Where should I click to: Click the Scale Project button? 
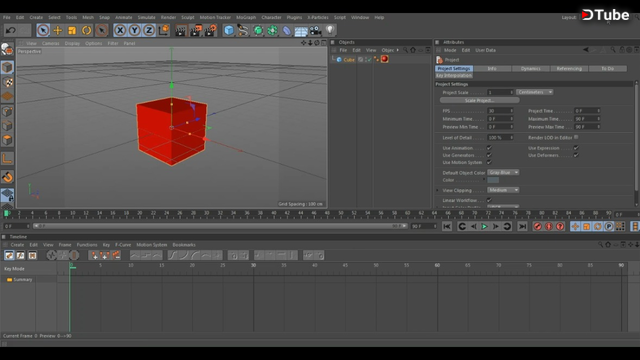click(x=480, y=100)
